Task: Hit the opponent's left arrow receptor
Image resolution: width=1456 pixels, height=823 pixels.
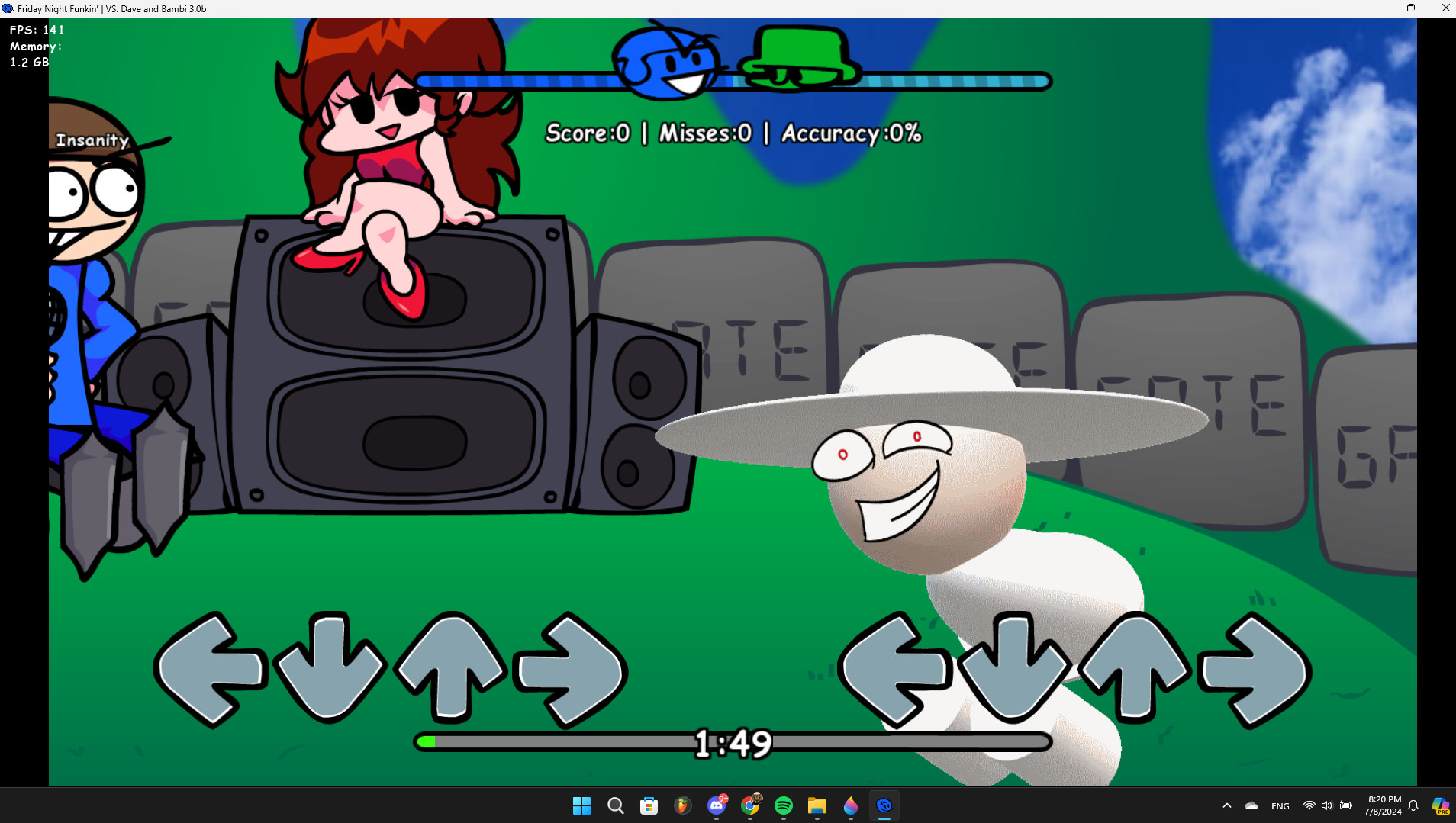Action: coord(211,670)
